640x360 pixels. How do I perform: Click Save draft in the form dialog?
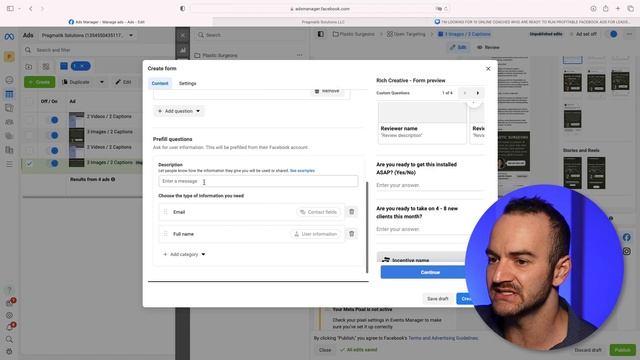(x=438, y=299)
